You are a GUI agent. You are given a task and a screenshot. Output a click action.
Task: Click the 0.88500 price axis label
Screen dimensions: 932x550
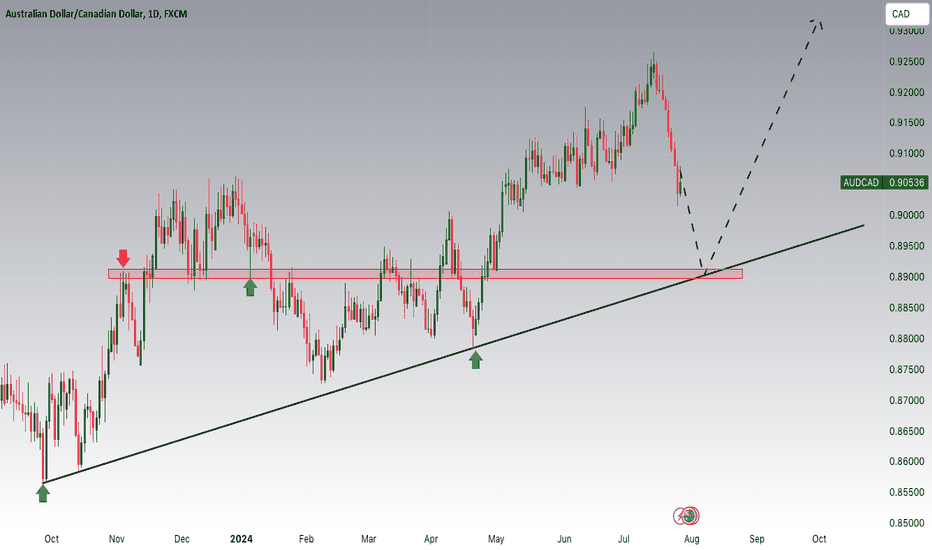tap(906, 308)
